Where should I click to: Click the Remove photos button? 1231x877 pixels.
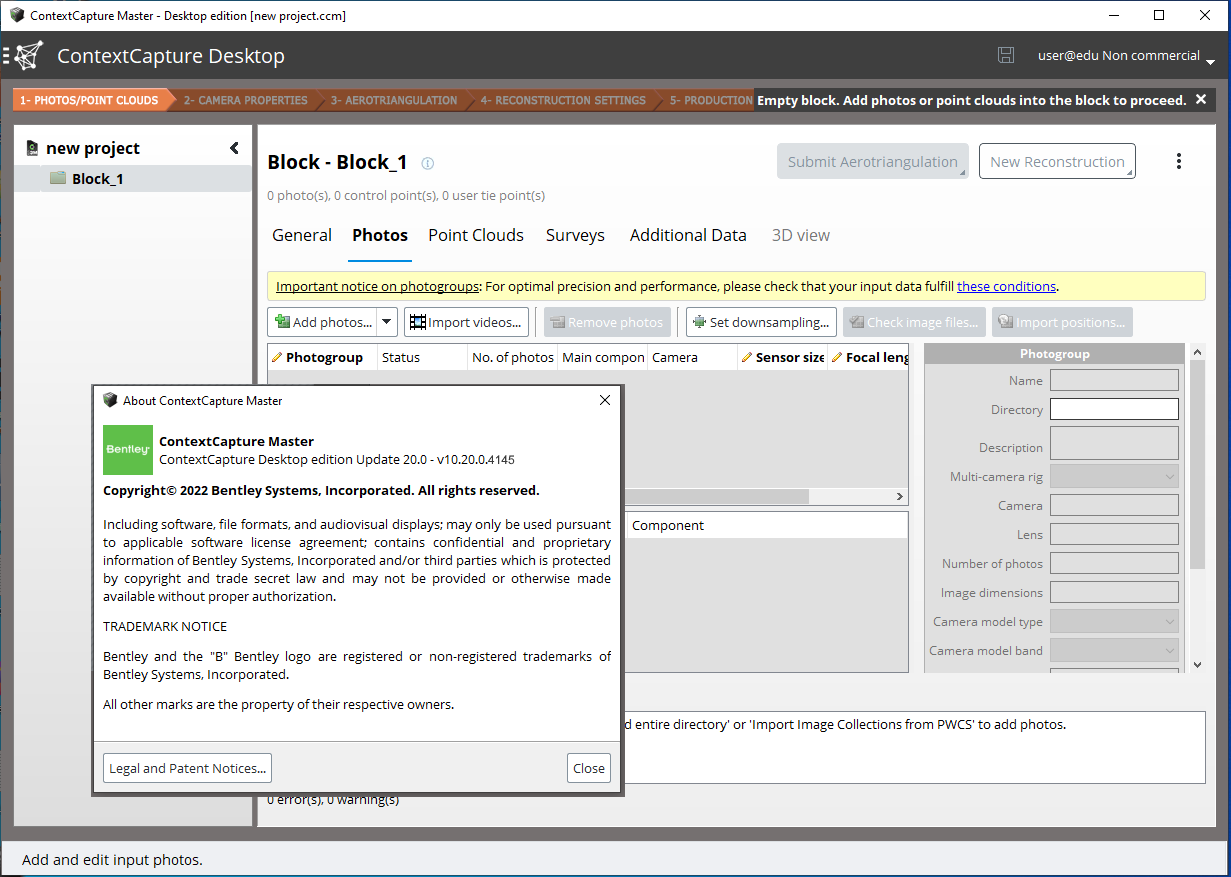606,322
